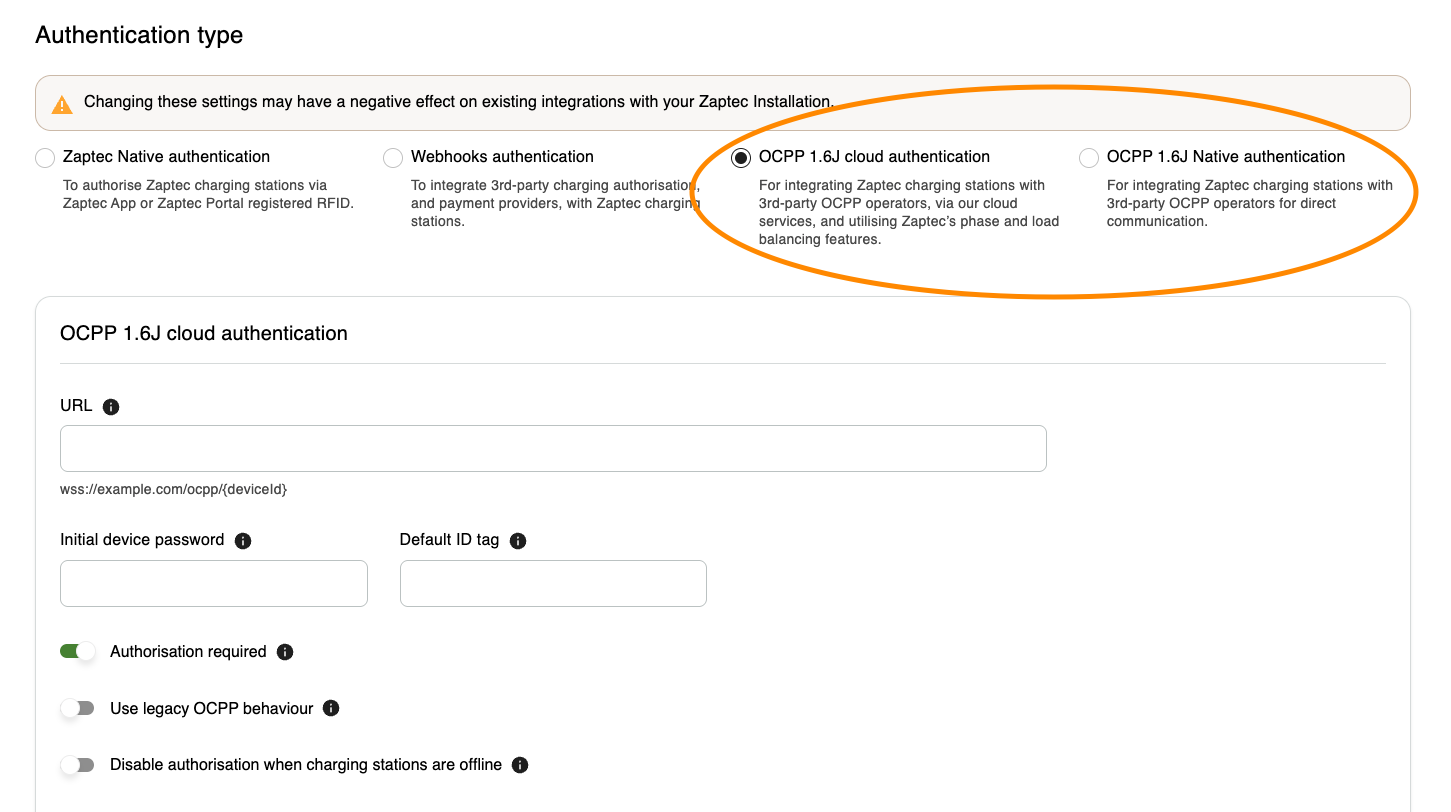Select Webhooks authentication radio button
This screenshot has width=1451, height=812.
pos(393,158)
